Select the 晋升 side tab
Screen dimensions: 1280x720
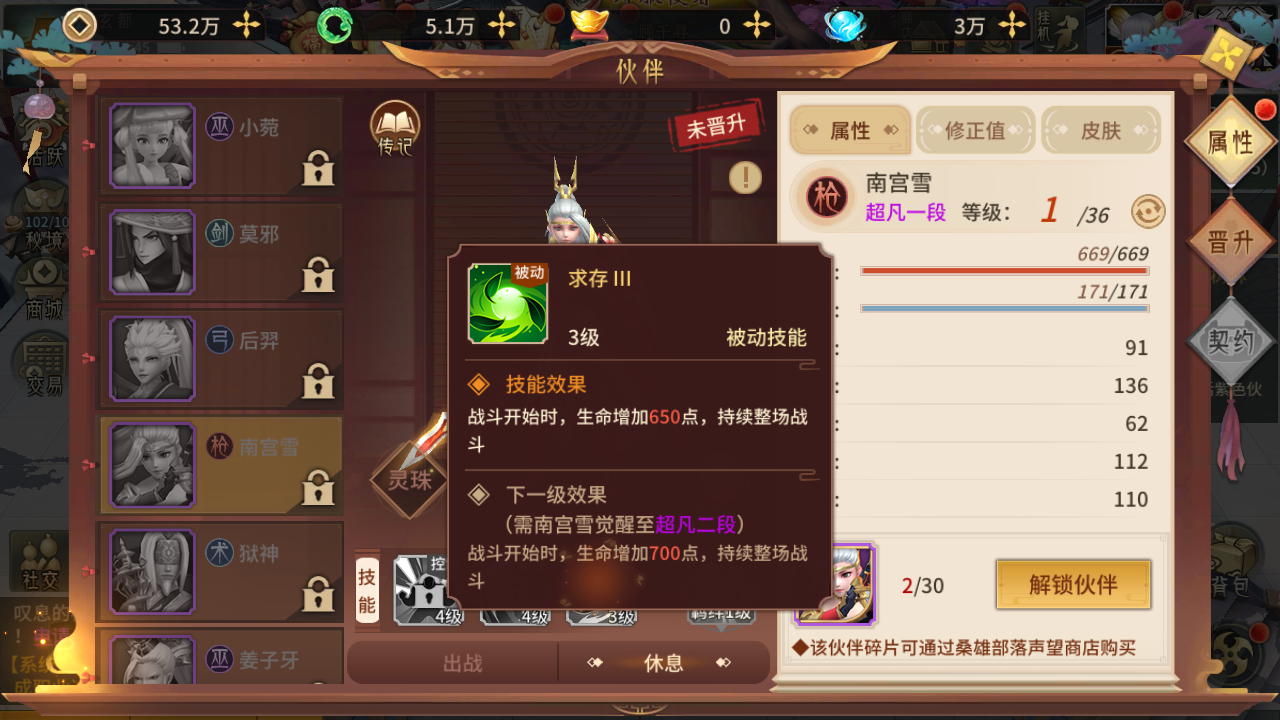pos(1231,243)
